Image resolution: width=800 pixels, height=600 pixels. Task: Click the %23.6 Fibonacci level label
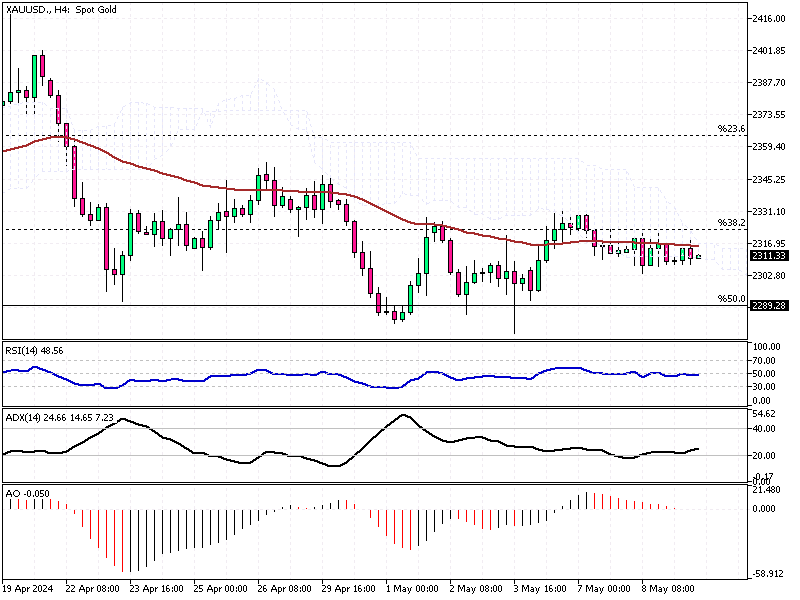tap(731, 129)
